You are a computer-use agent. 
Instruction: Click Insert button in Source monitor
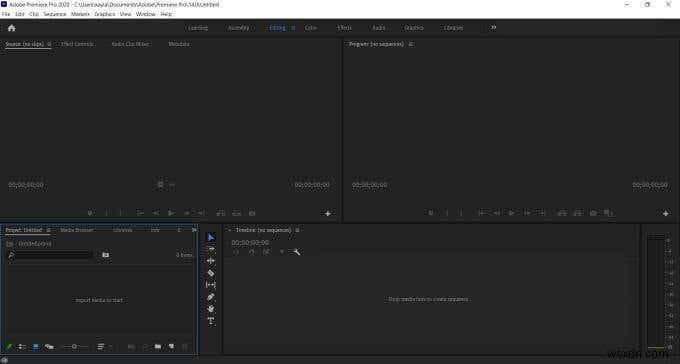pos(221,213)
